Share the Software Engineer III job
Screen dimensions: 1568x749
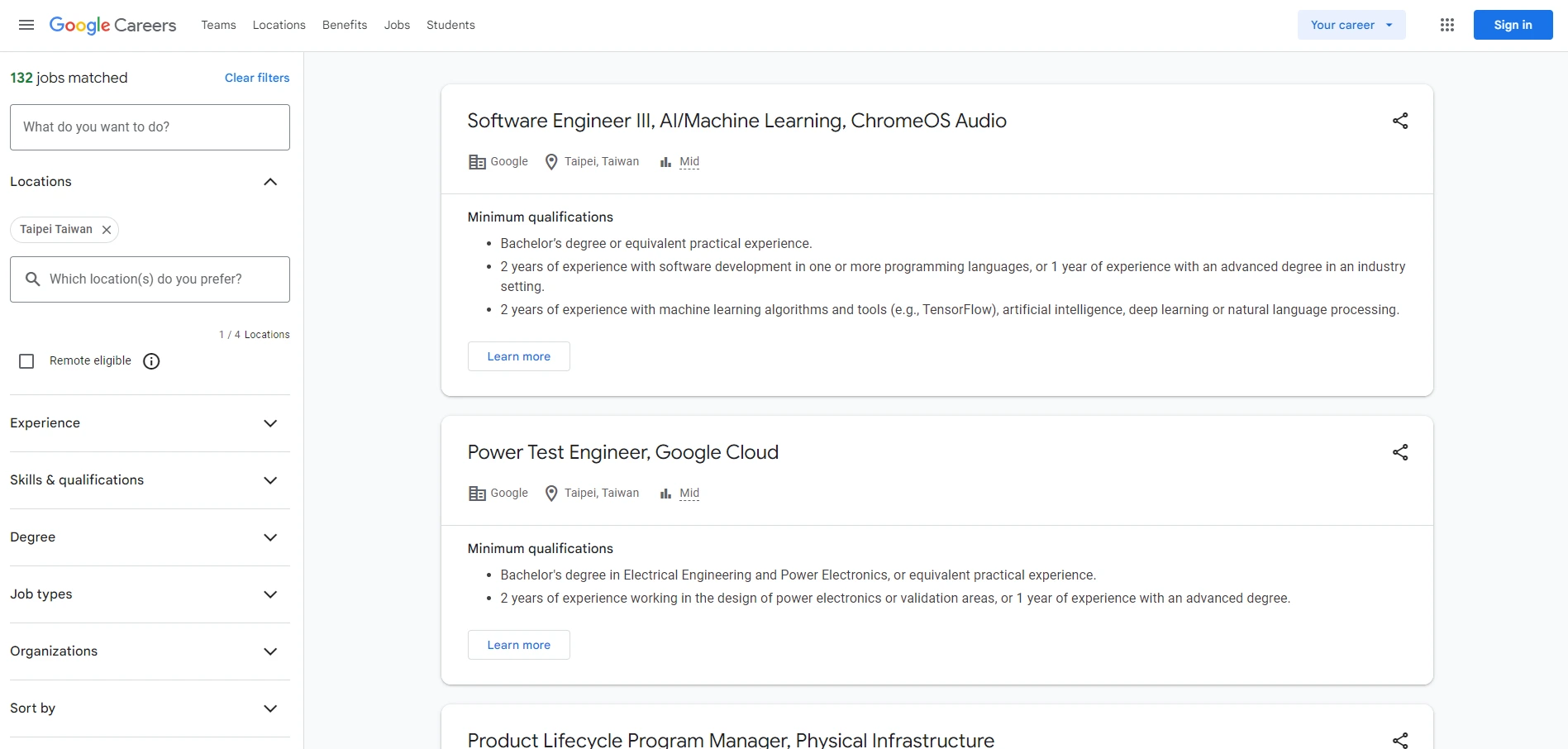1399,121
